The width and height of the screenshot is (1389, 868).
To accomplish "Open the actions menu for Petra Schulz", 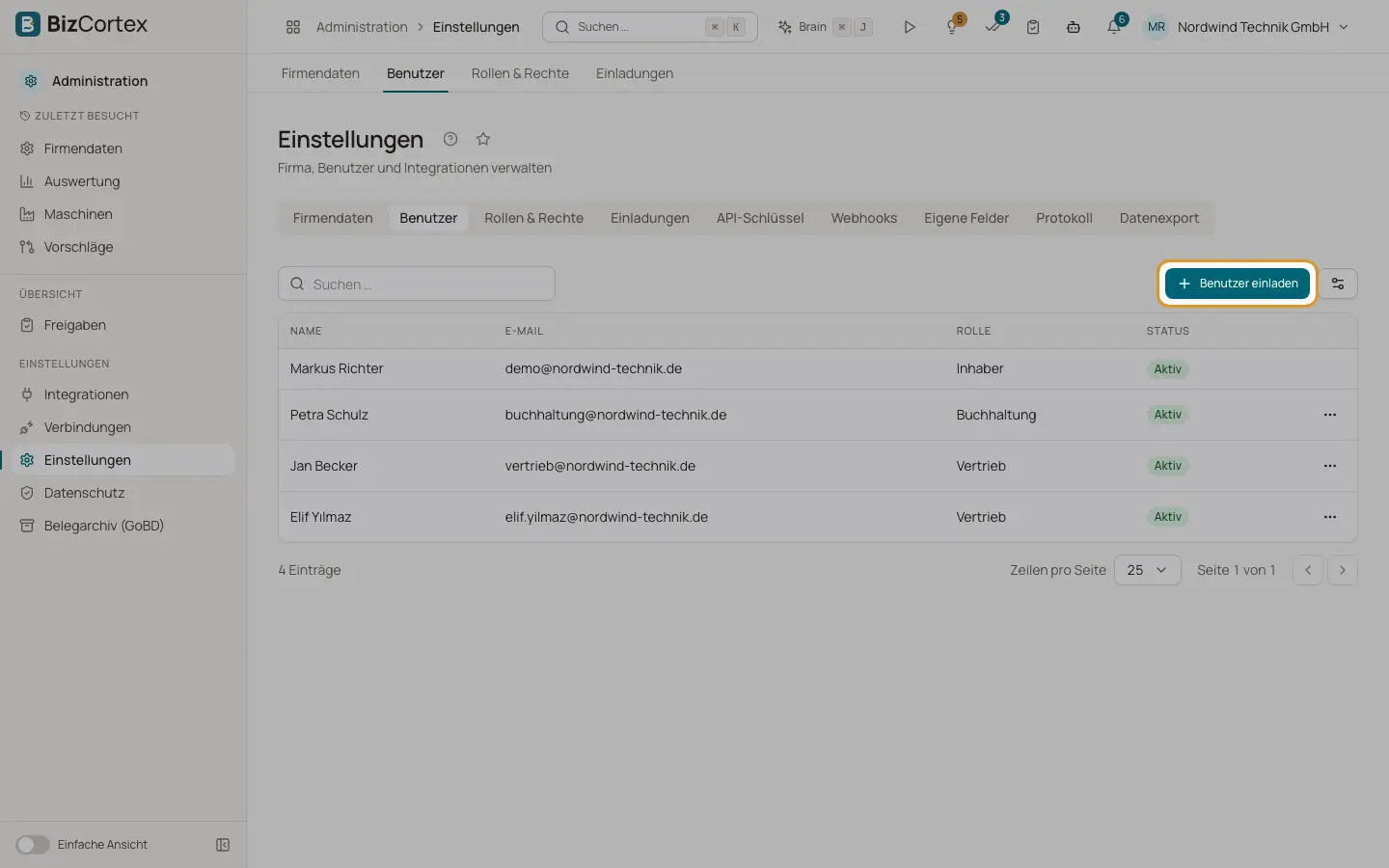I will pyautogui.click(x=1330, y=415).
